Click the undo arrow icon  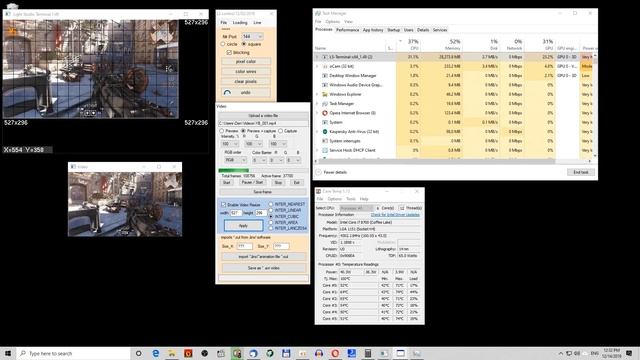coord(227,93)
